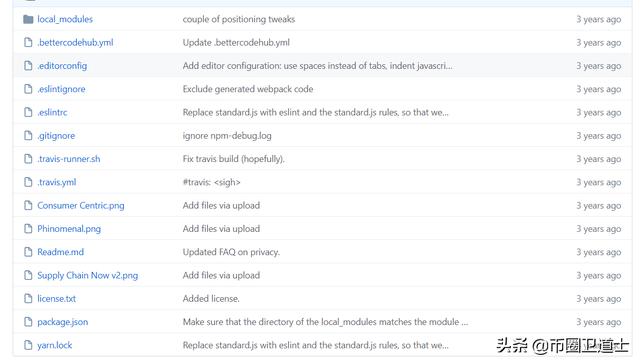Click the file icon beside Readme.md

tap(28, 252)
